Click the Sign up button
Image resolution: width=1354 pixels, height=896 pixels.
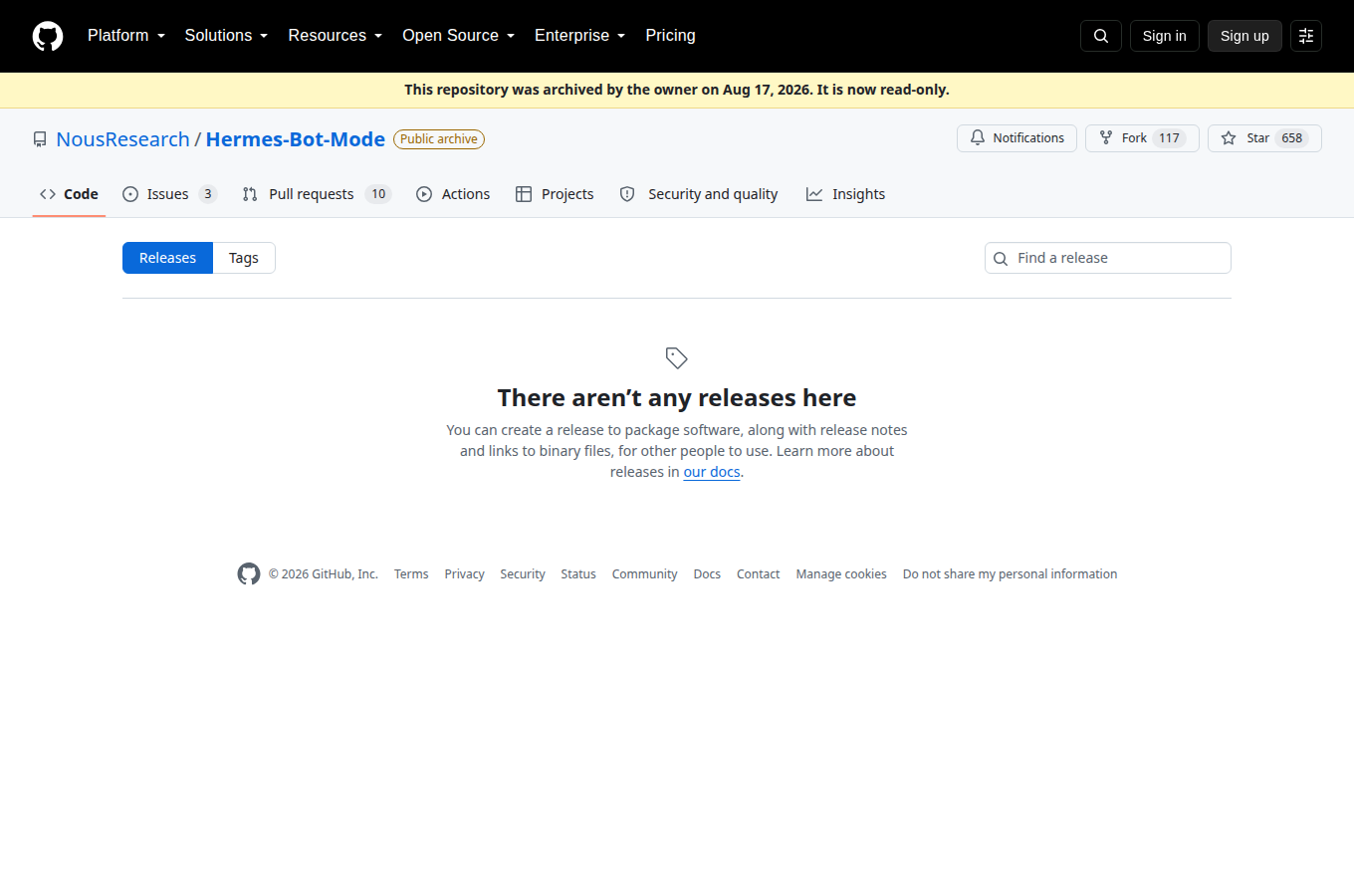(1244, 36)
